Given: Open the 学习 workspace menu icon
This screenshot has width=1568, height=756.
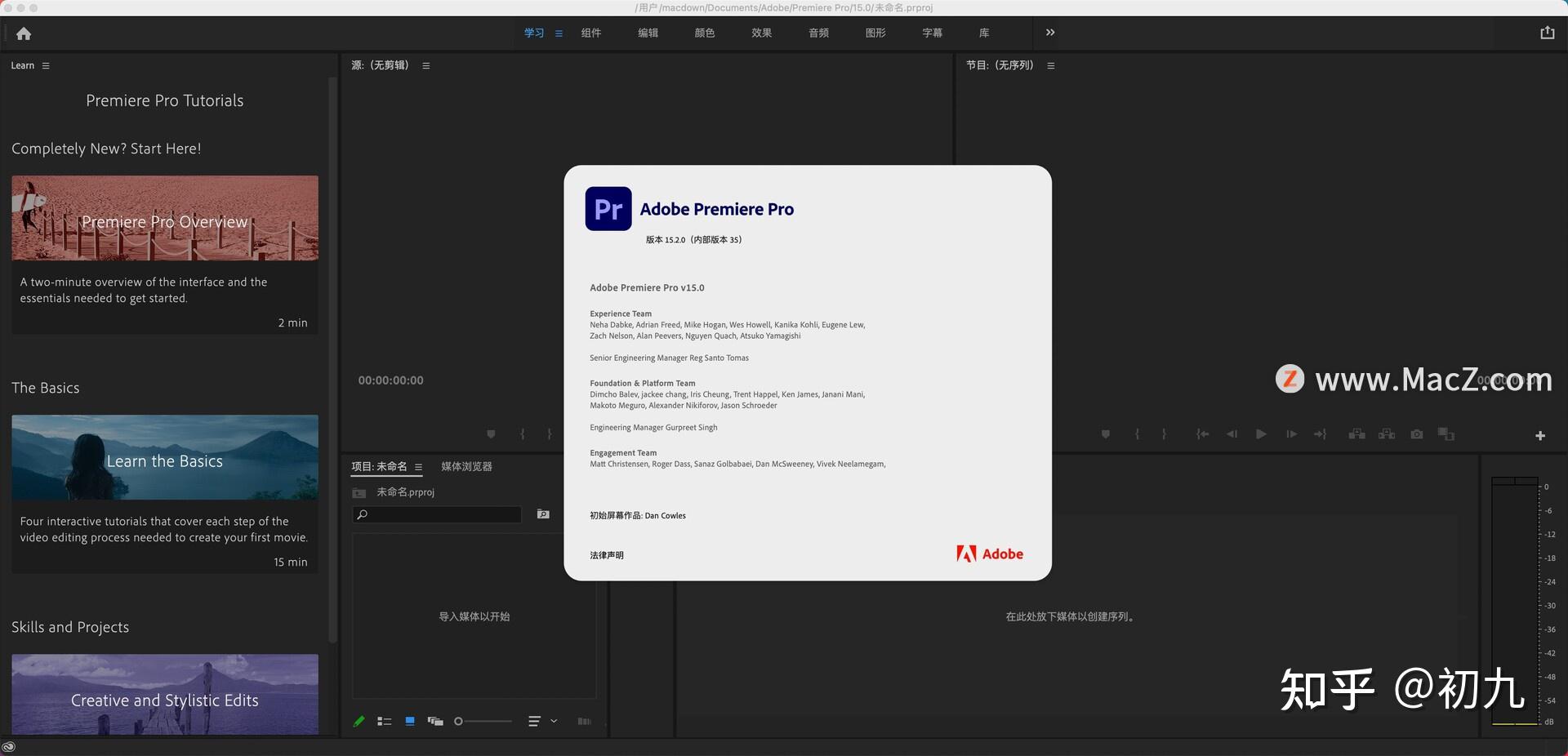Looking at the screenshot, I should point(559,33).
